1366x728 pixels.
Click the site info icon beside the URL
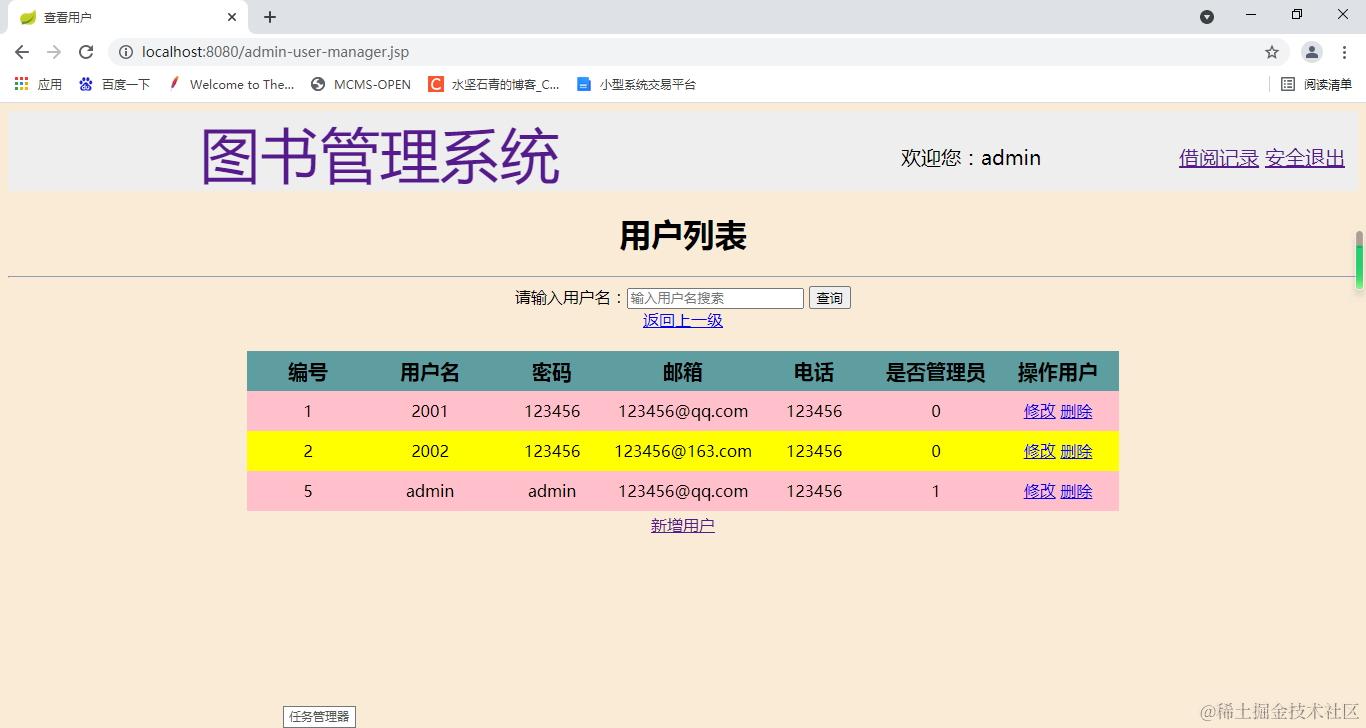tap(125, 52)
